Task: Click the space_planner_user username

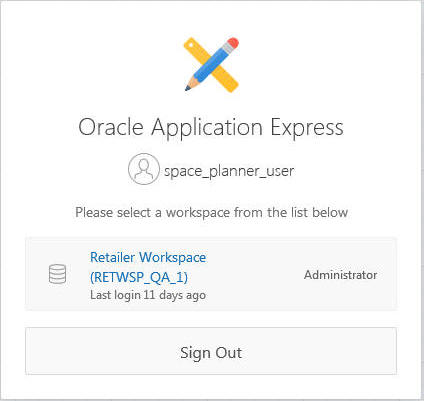Action: point(229,171)
